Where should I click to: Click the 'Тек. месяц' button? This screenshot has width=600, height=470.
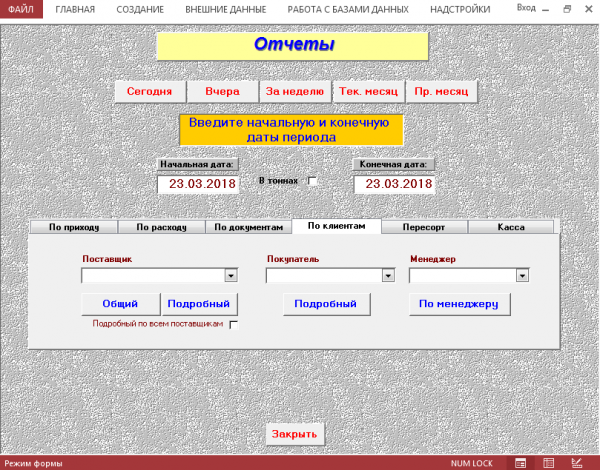click(x=368, y=91)
